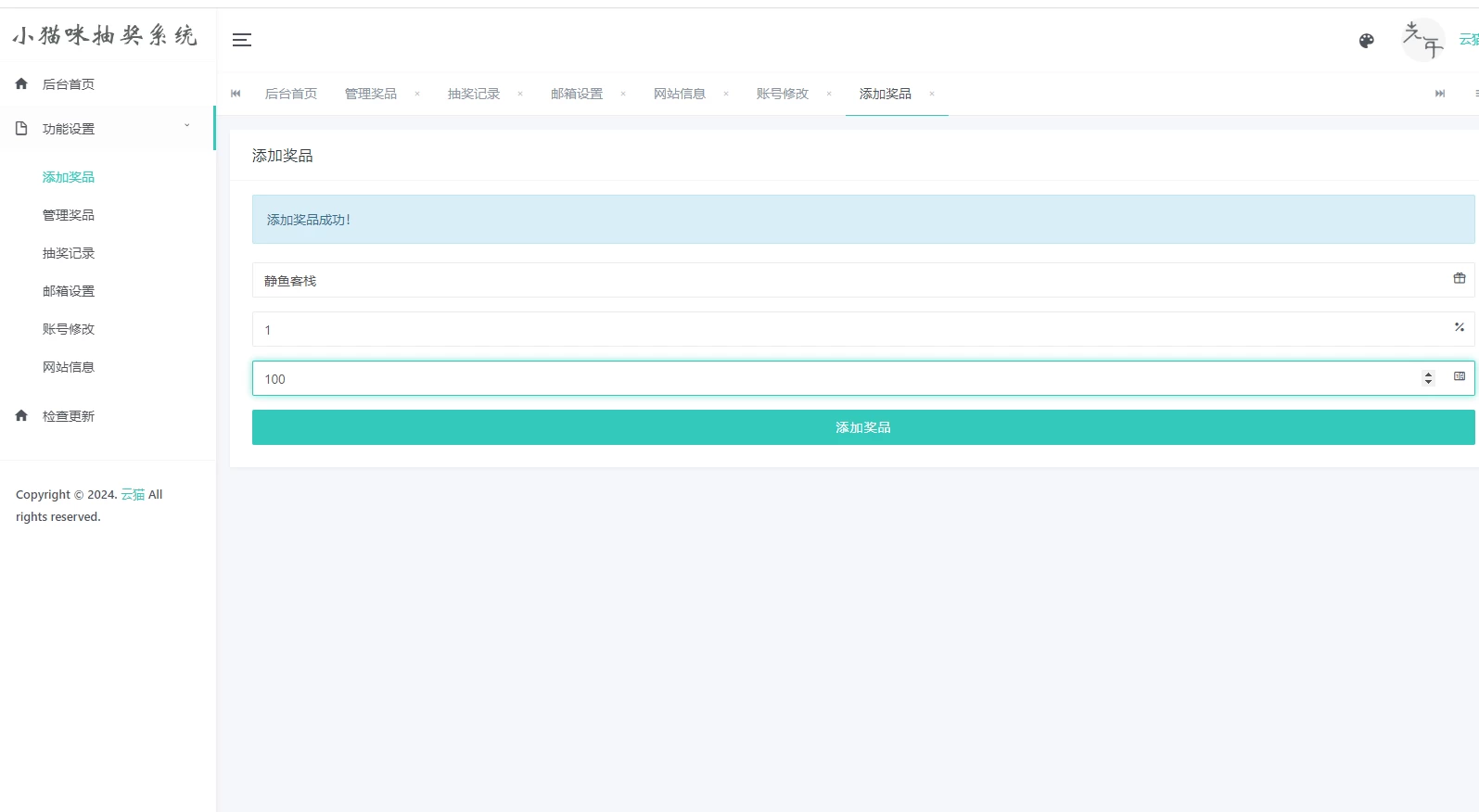Close the 邮箱设置 tab
Screen dimensions: 1479x812
tap(623, 94)
